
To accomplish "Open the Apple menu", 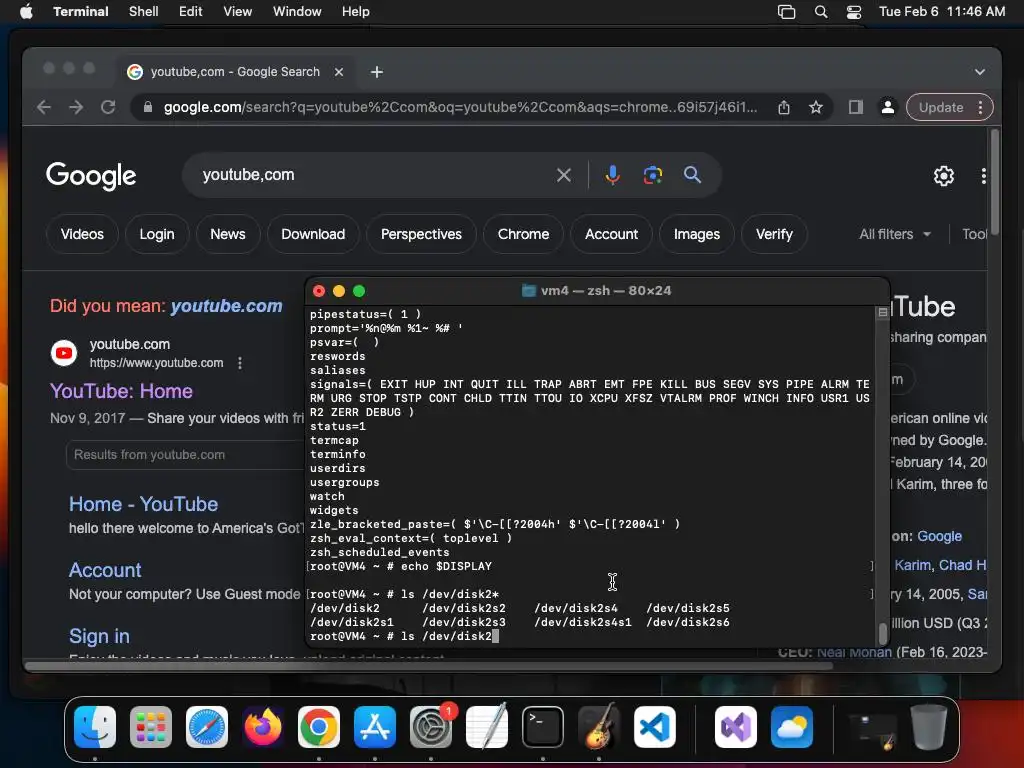I will click(x=26, y=12).
